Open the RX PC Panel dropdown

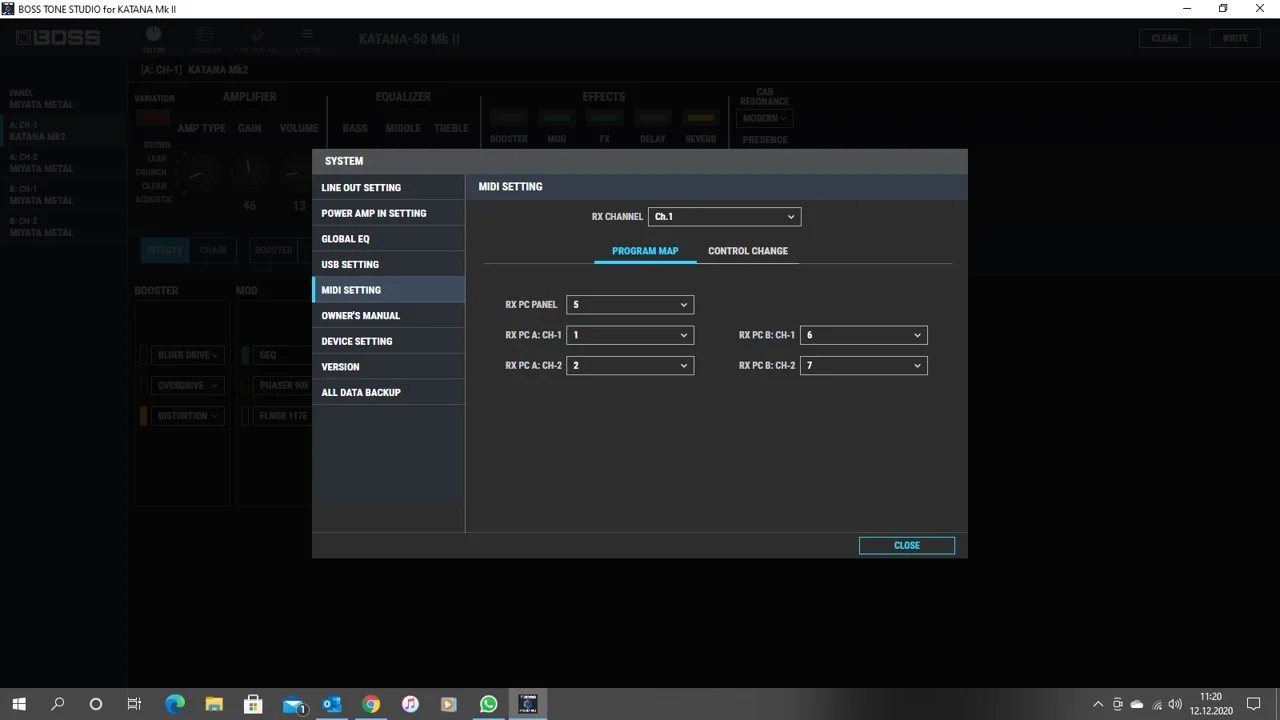tap(630, 305)
